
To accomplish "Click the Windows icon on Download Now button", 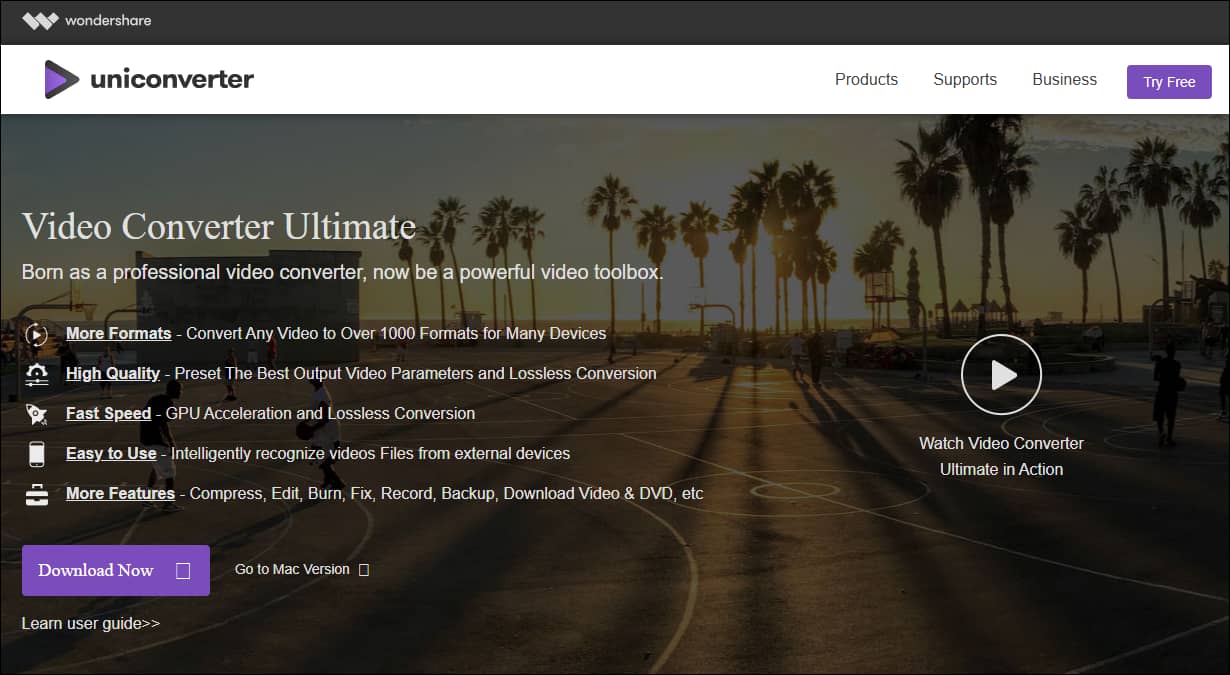I will coord(182,570).
